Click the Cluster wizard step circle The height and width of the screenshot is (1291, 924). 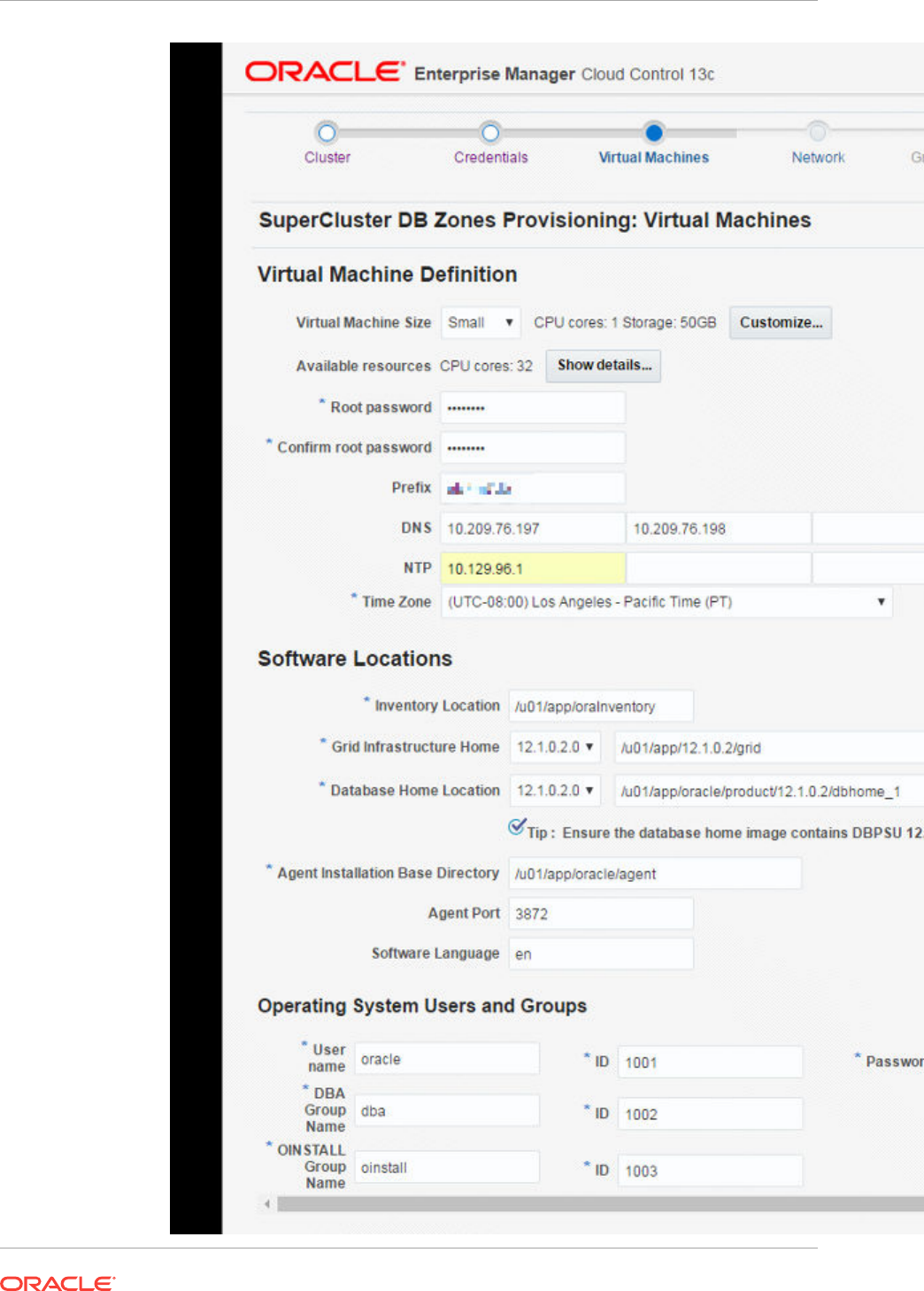(327, 133)
